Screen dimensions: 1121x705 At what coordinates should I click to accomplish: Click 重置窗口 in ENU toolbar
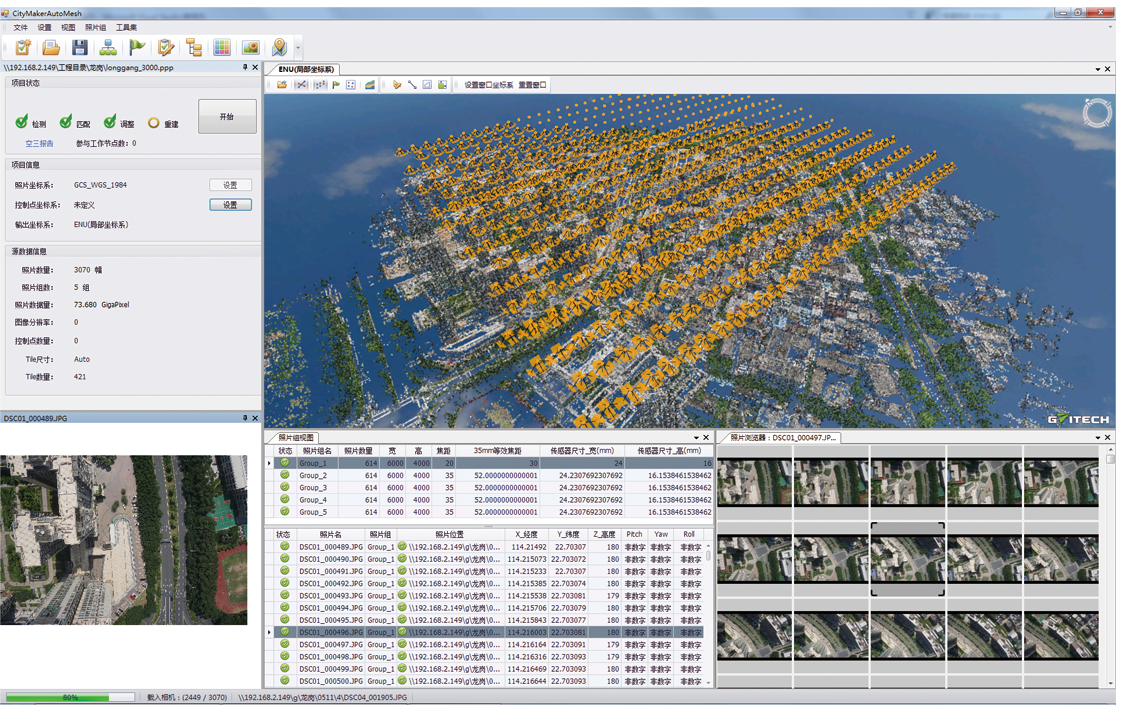[533, 85]
